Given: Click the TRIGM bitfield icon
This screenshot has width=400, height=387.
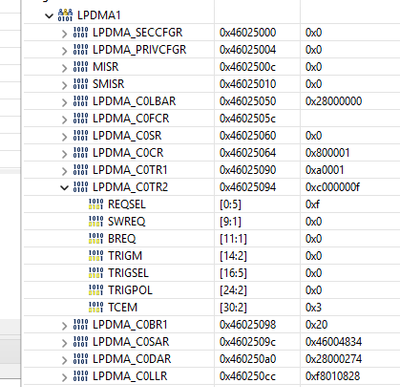Looking at the screenshot, I should pos(96,256).
